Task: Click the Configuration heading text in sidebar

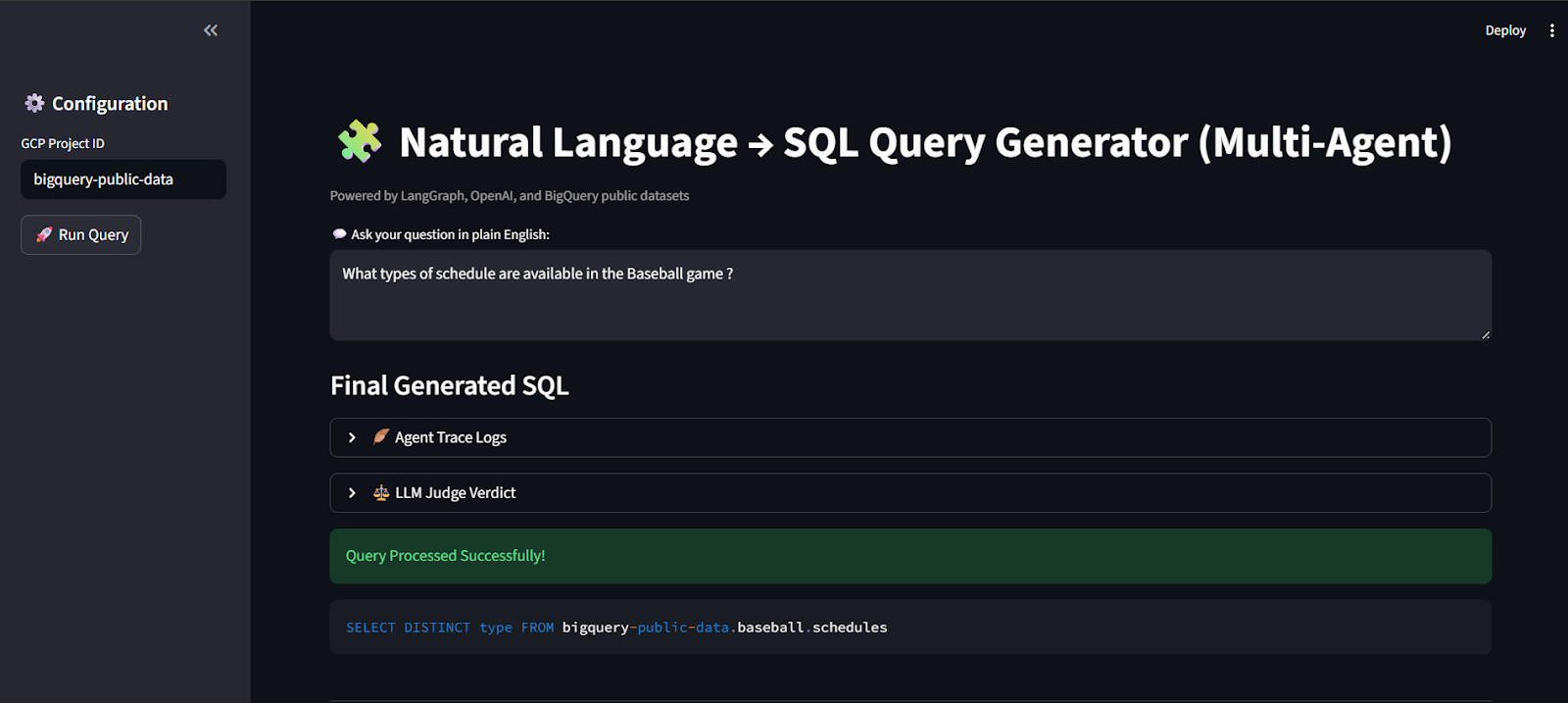Action: 110,103
